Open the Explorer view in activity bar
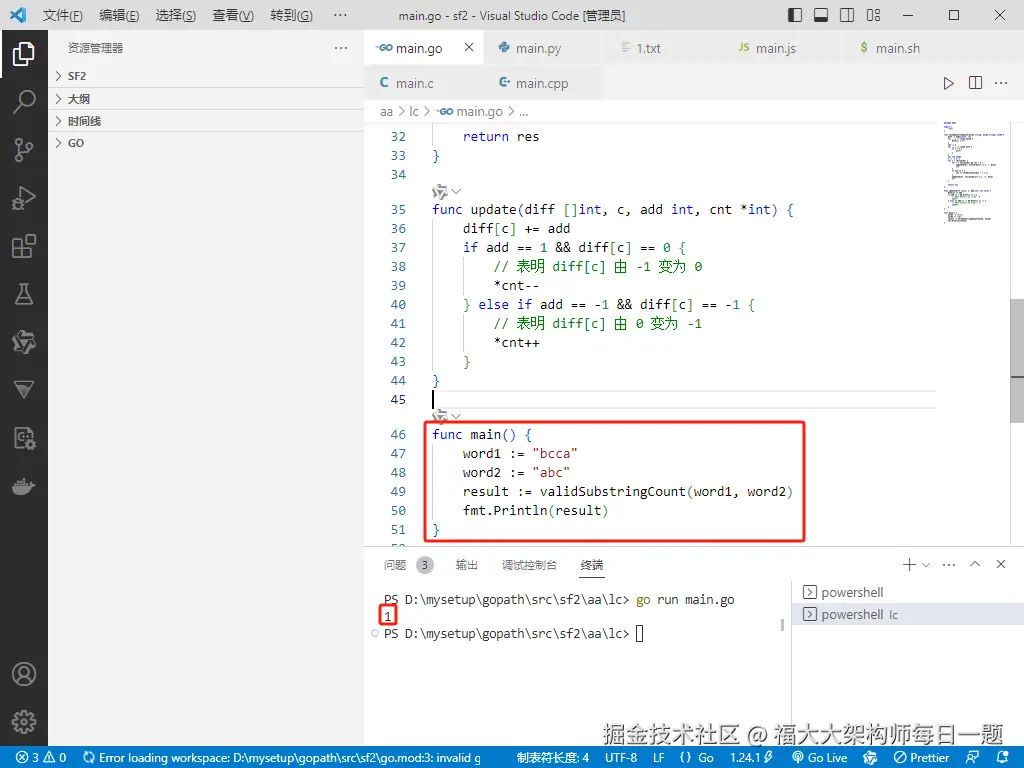Screen dimensions: 1024x768 click(24, 54)
